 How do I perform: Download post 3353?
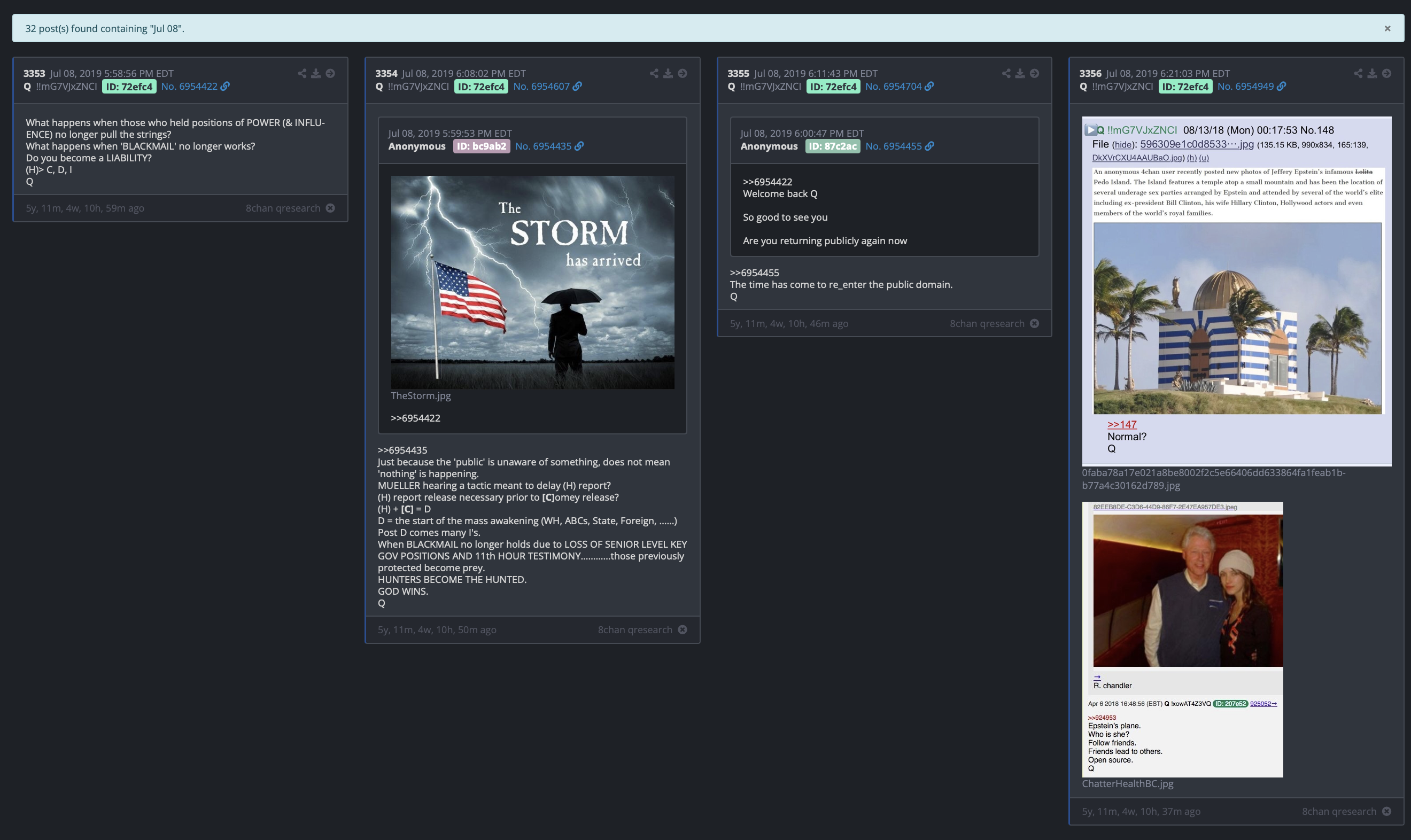click(x=316, y=74)
